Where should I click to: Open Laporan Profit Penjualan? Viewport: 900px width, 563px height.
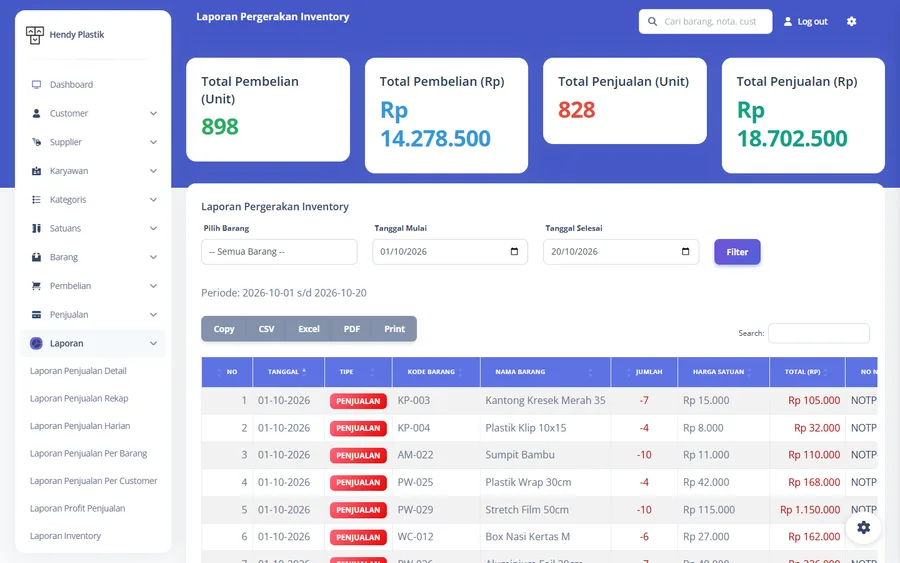pos(77,508)
